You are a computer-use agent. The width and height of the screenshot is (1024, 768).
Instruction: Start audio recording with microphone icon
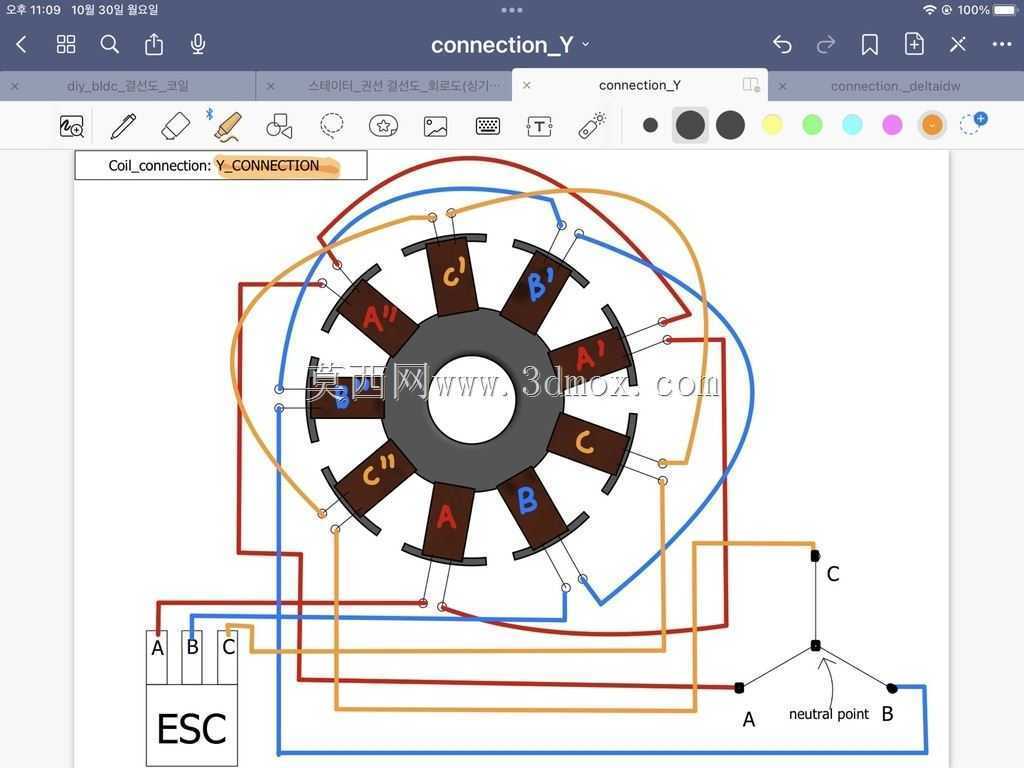(198, 44)
